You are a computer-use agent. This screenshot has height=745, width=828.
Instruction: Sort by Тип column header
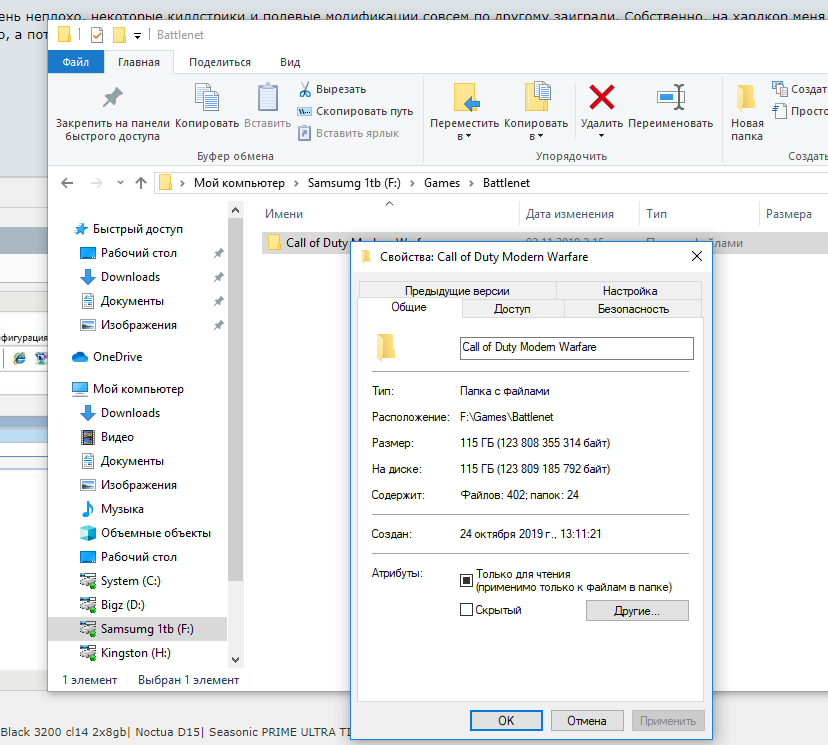656,214
